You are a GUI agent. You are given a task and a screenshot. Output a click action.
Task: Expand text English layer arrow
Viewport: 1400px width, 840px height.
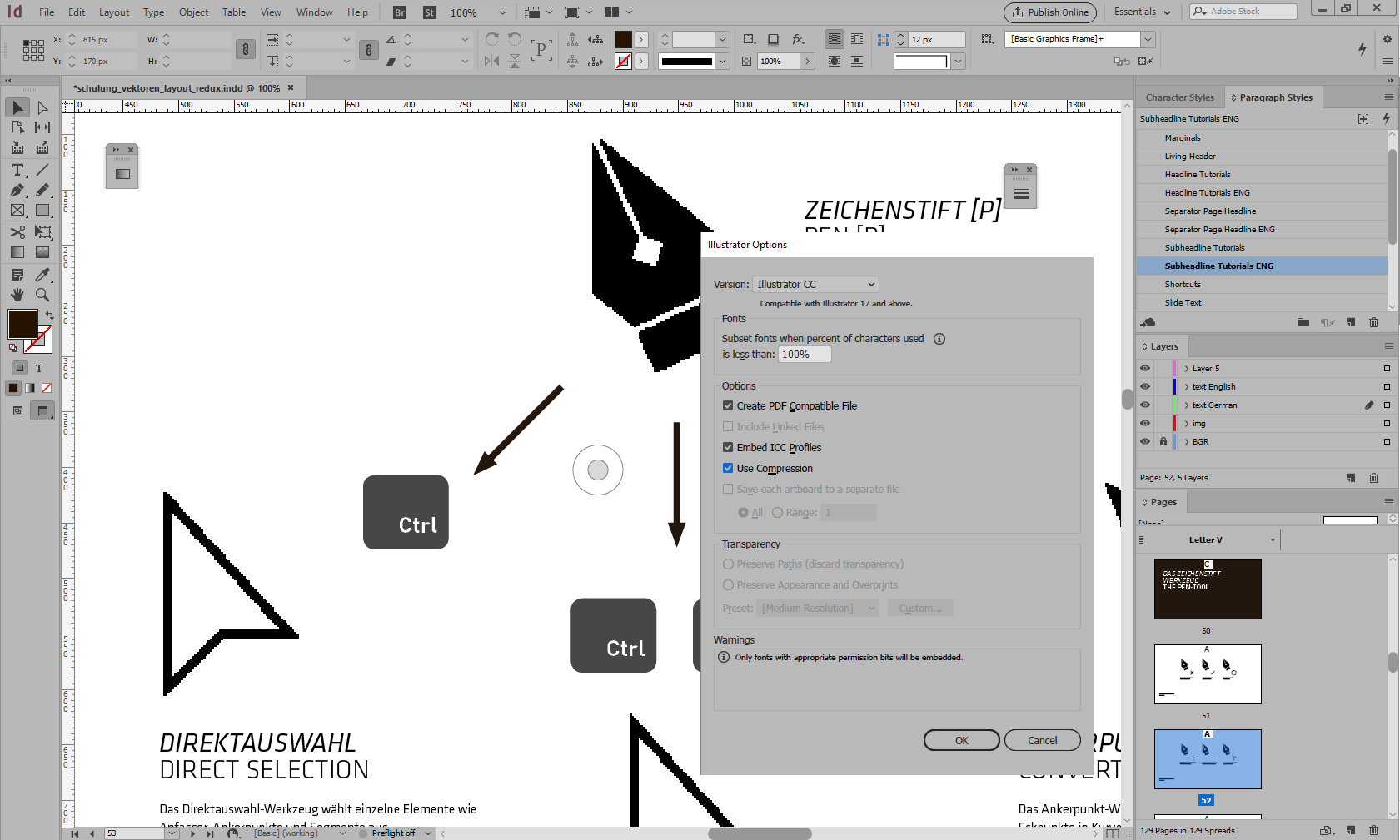tap(1186, 387)
